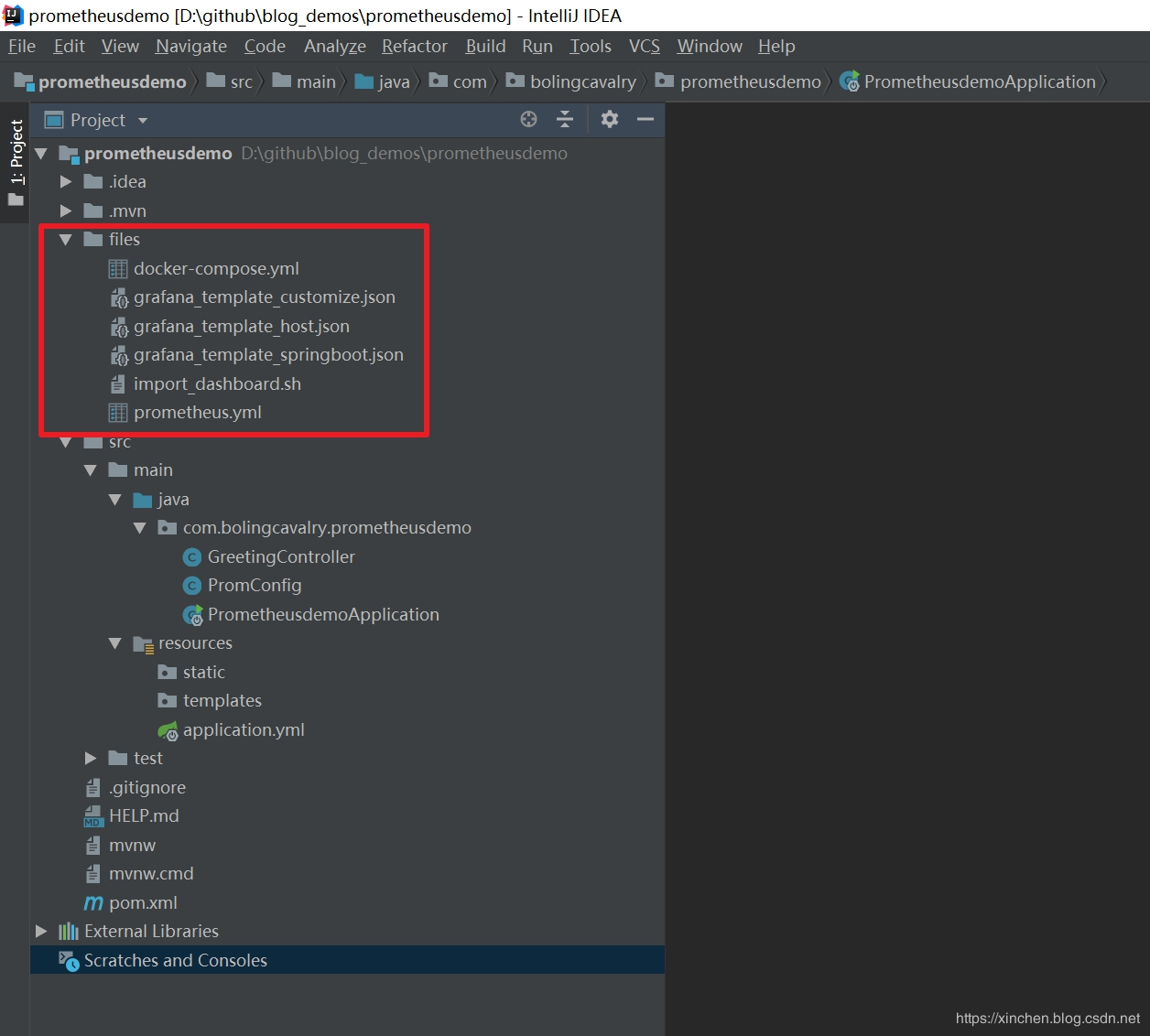Click the Maven pom.xml icon
1150x1036 pixels.
coord(93,903)
